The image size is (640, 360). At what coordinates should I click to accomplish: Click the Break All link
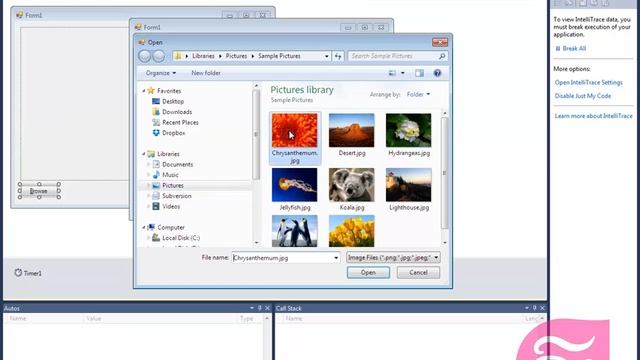point(574,49)
